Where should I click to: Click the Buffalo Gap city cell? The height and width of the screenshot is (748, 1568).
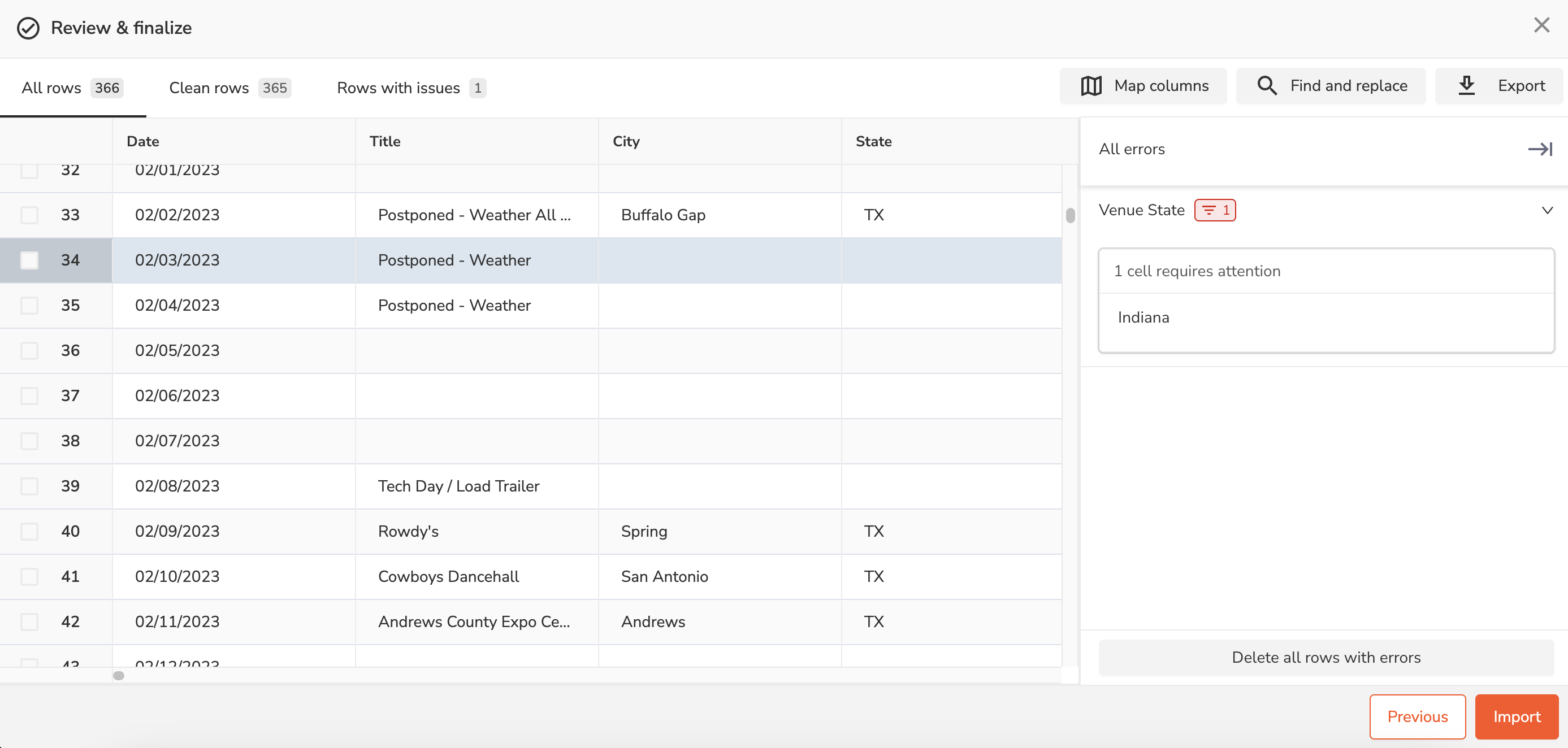click(720, 215)
